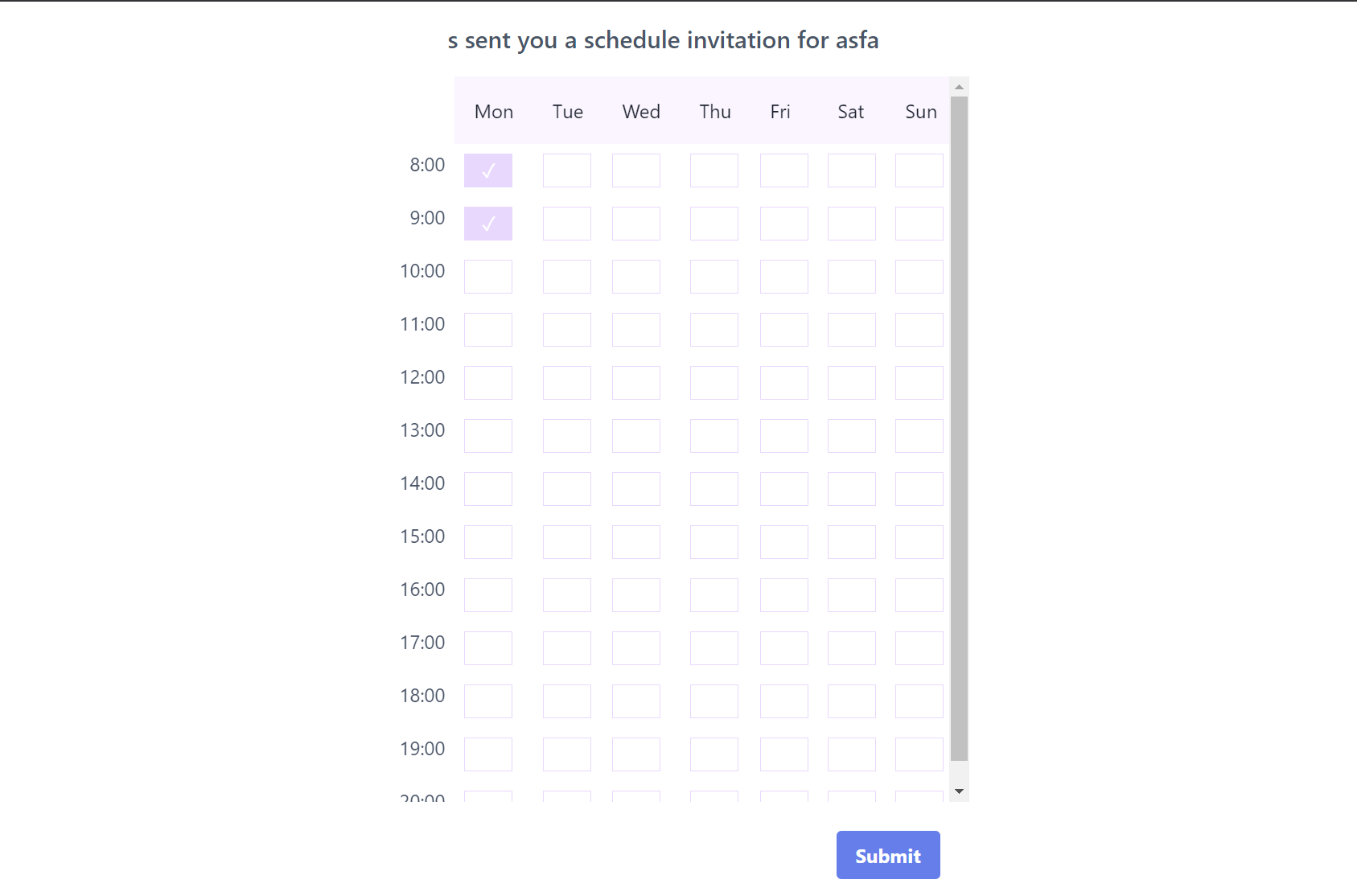1357x896 pixels.
Task: Enable the Friday 19:00 availability cell
Action: pyautogui.click(x=784, y=754)
